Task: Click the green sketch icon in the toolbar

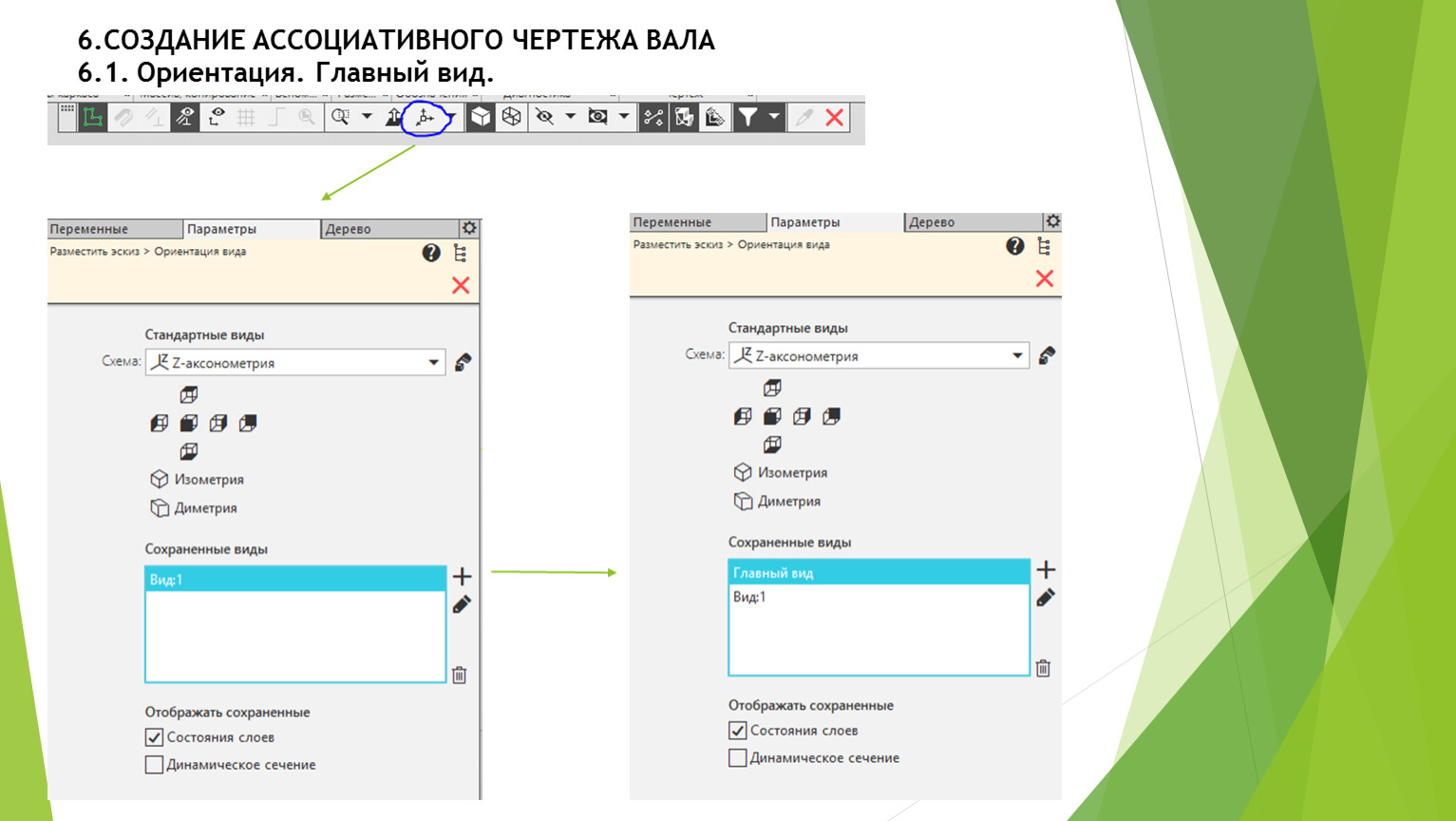Action: point(92,117)
